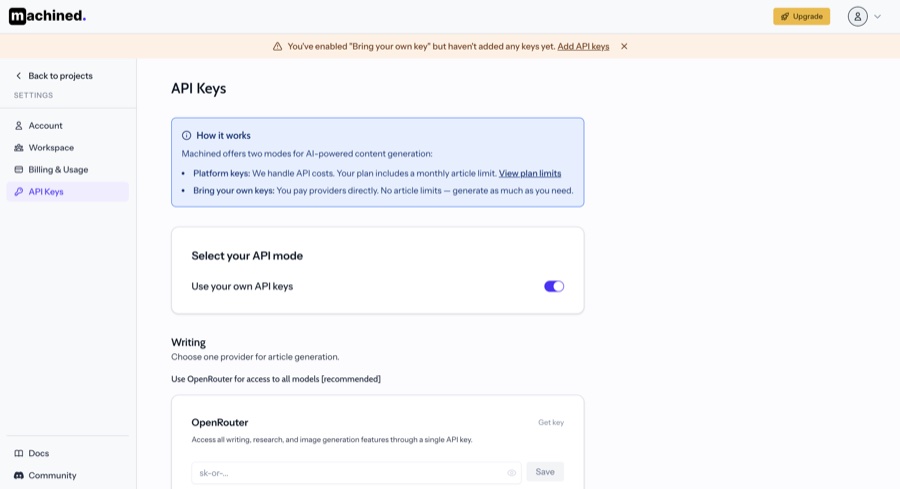Focus the OpenRouter API key input field
The height and width of the screenshot is (489, 900).
(350, 472)
